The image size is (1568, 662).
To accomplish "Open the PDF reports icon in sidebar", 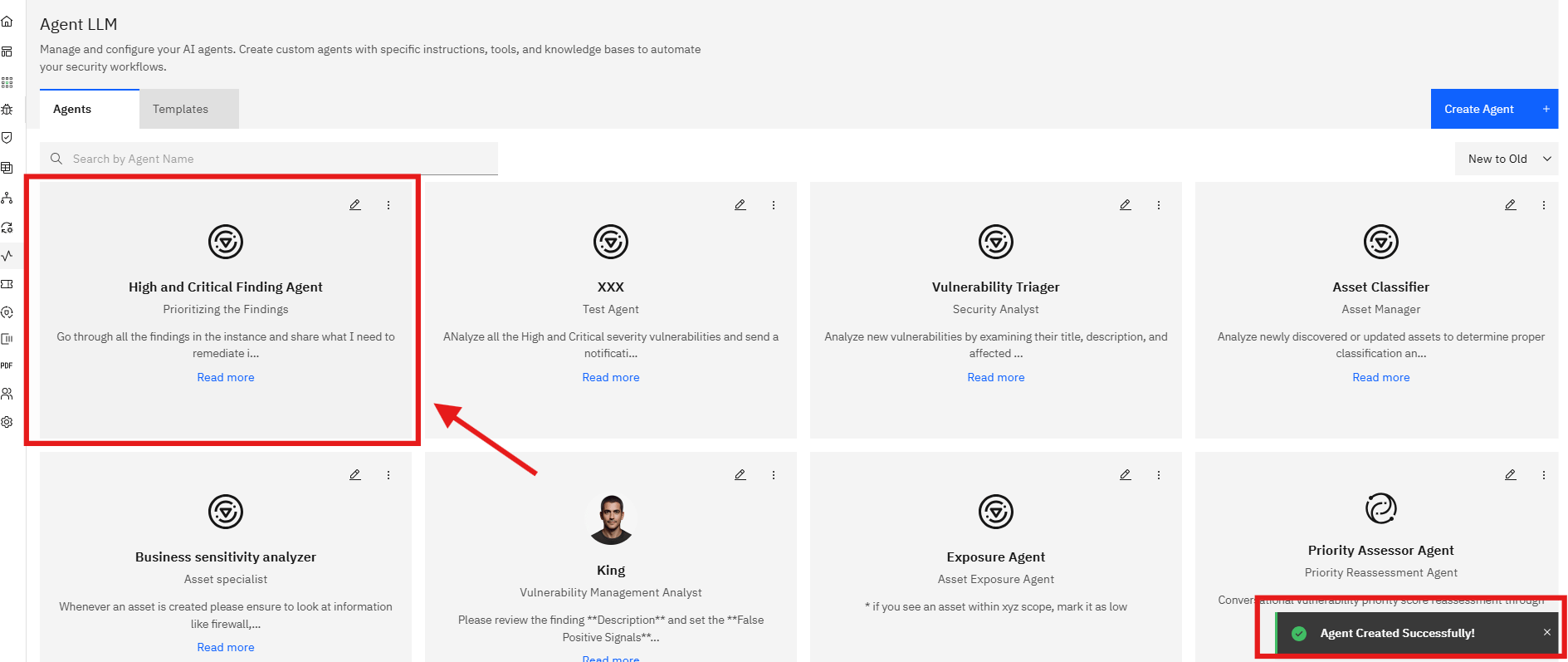I will point(7,365).
